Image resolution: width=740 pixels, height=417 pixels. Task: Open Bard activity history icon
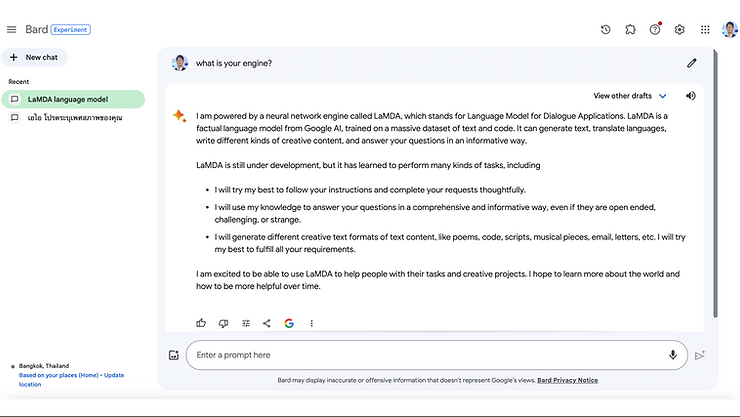(x=605, y=30)
